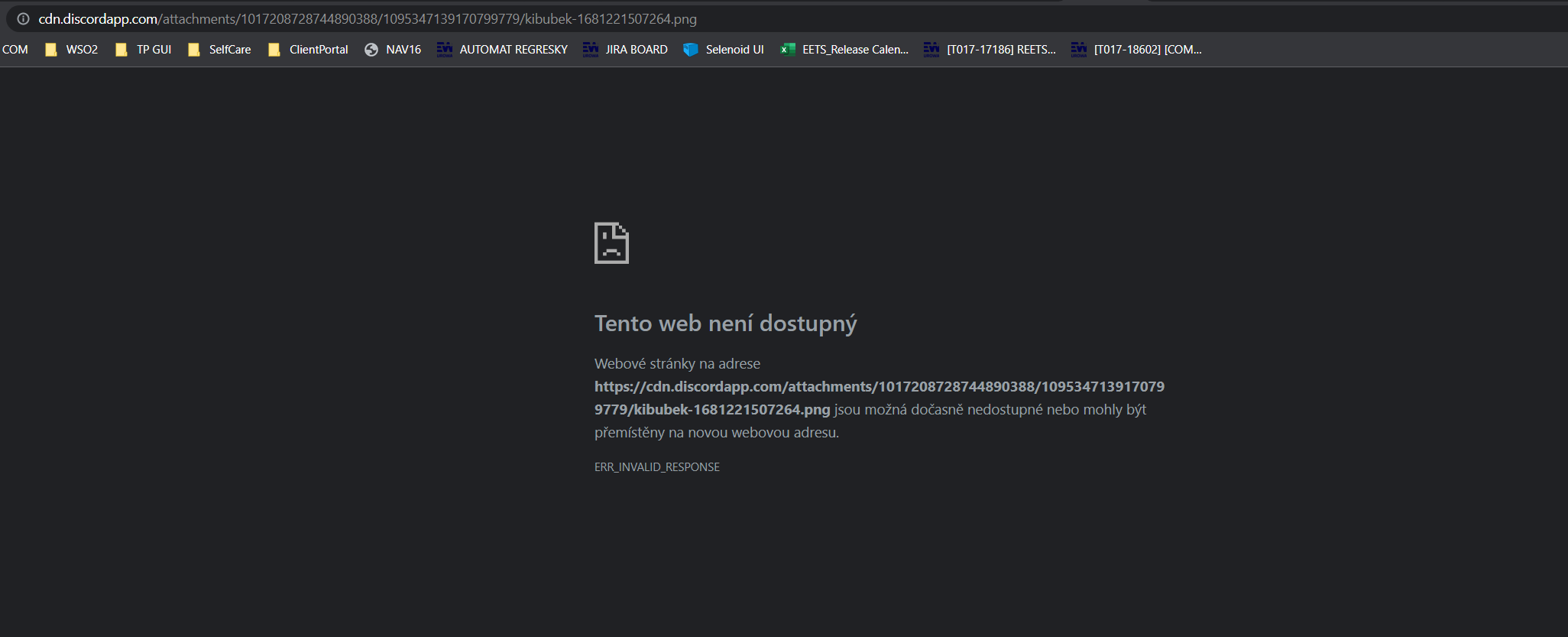The image size is (1568, 637).
Task: Click the address bar URL text
Action: click(368, 18)
